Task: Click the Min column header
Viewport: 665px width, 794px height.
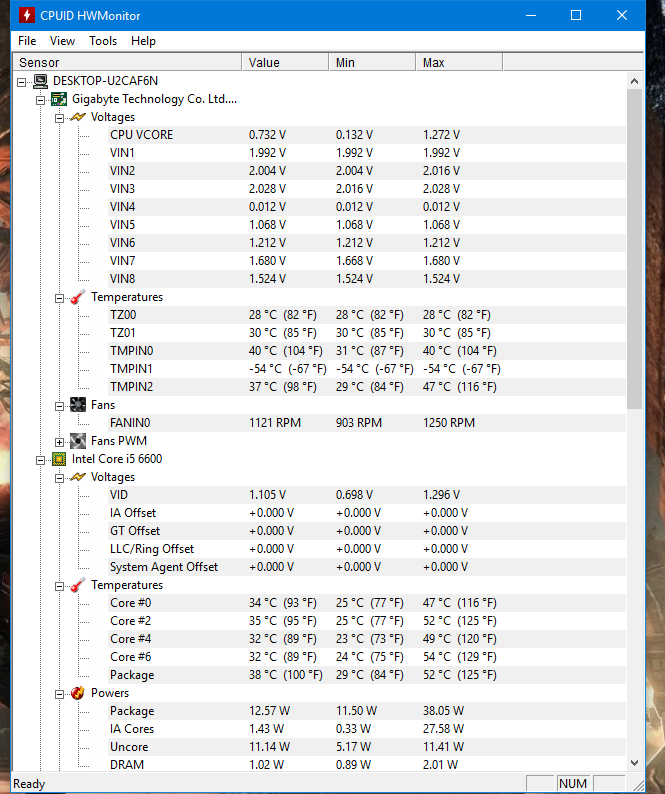Action: [373, 62]
